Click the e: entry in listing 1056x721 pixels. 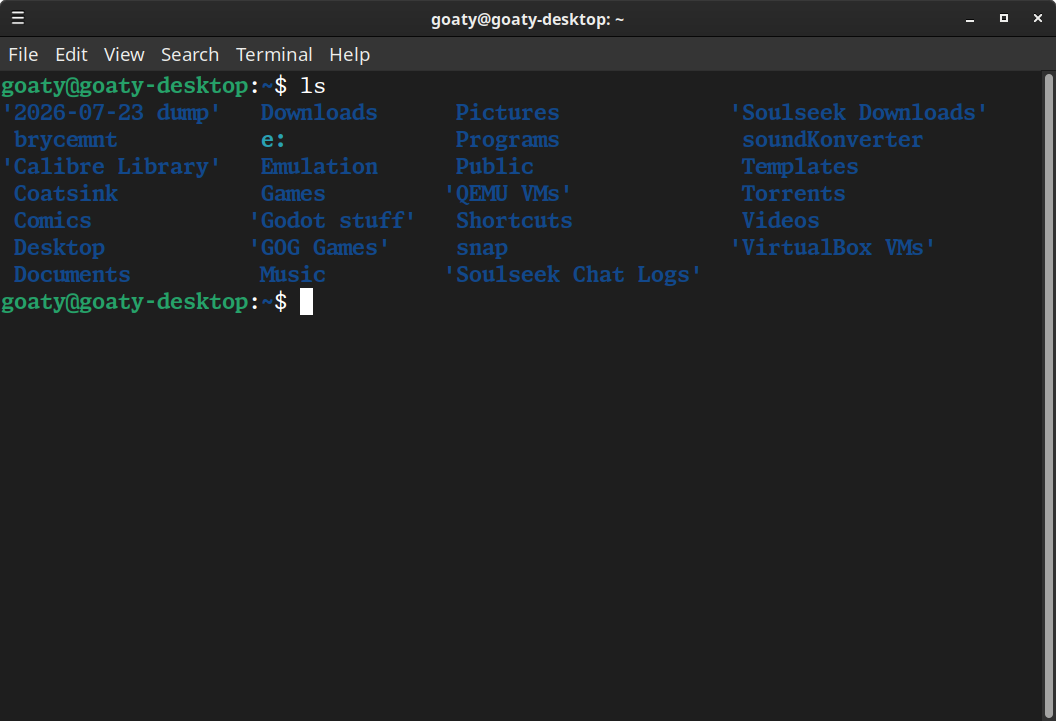[x=273, y=139]
